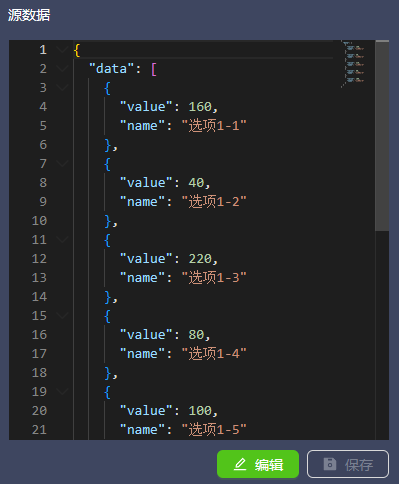Click the "data" key on line 2
Viewport: 399px width, 484px height.
pos(112,69)
